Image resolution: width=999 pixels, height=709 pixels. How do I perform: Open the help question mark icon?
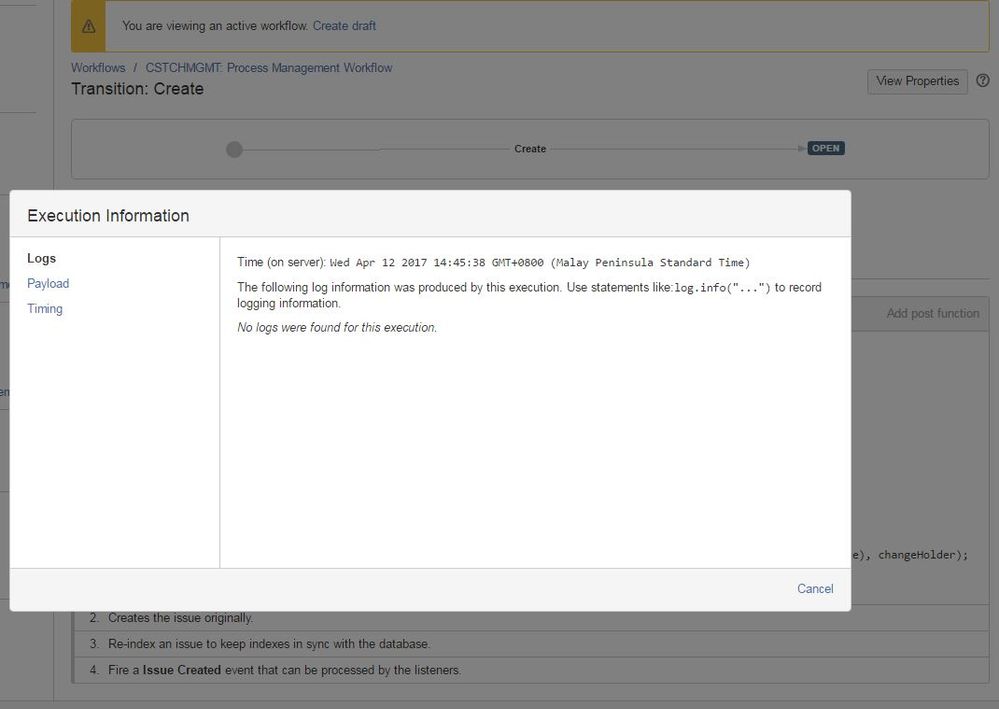click(x=983, y=81)
